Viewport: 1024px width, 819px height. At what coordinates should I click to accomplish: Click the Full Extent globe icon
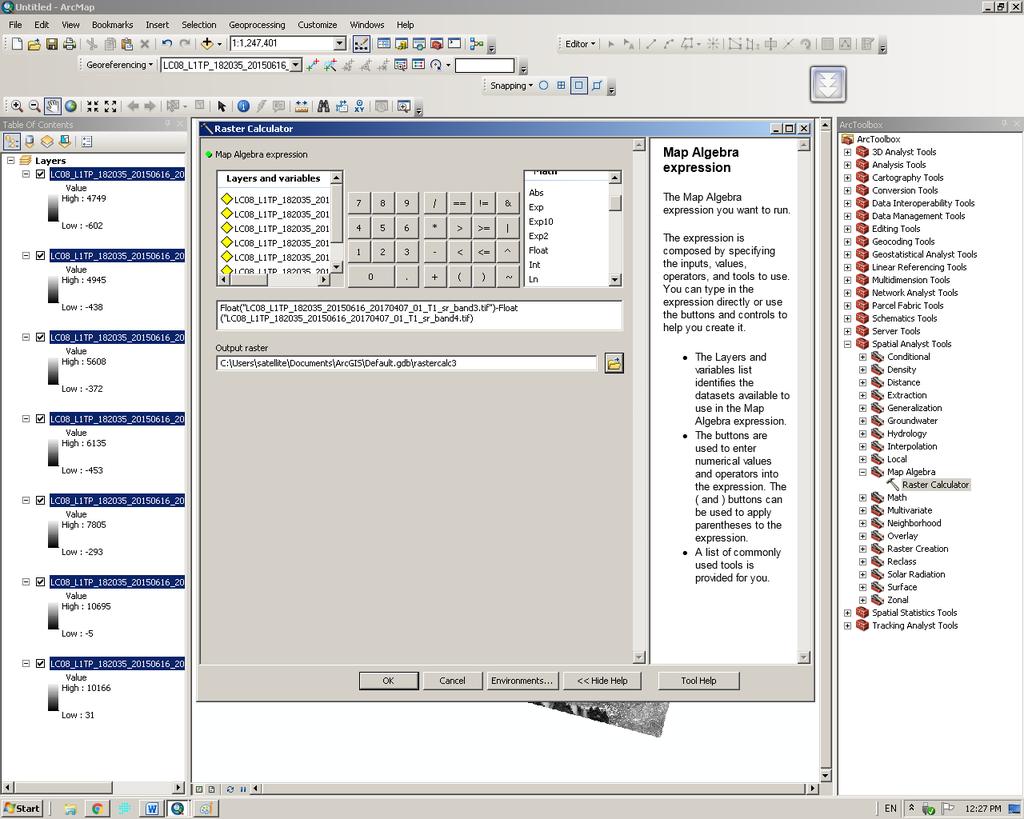click(x=71, y=106)
